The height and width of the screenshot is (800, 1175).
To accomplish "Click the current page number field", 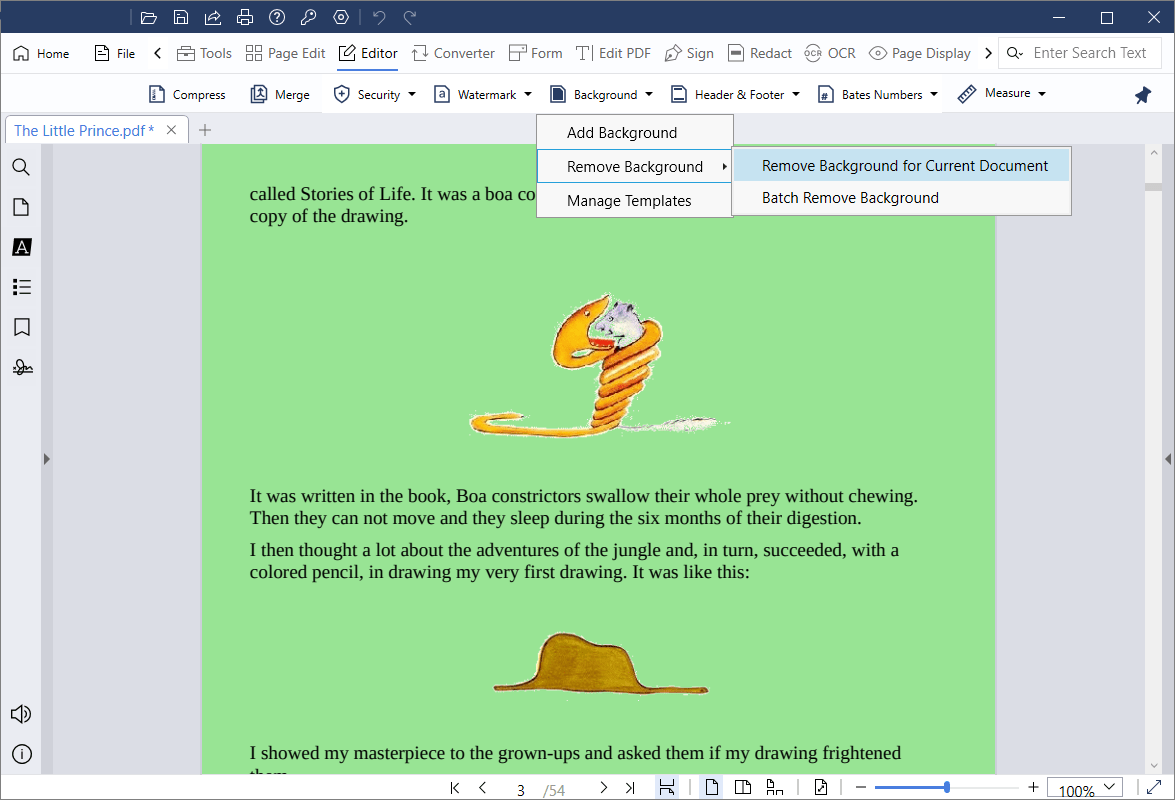I will (521, 790).
